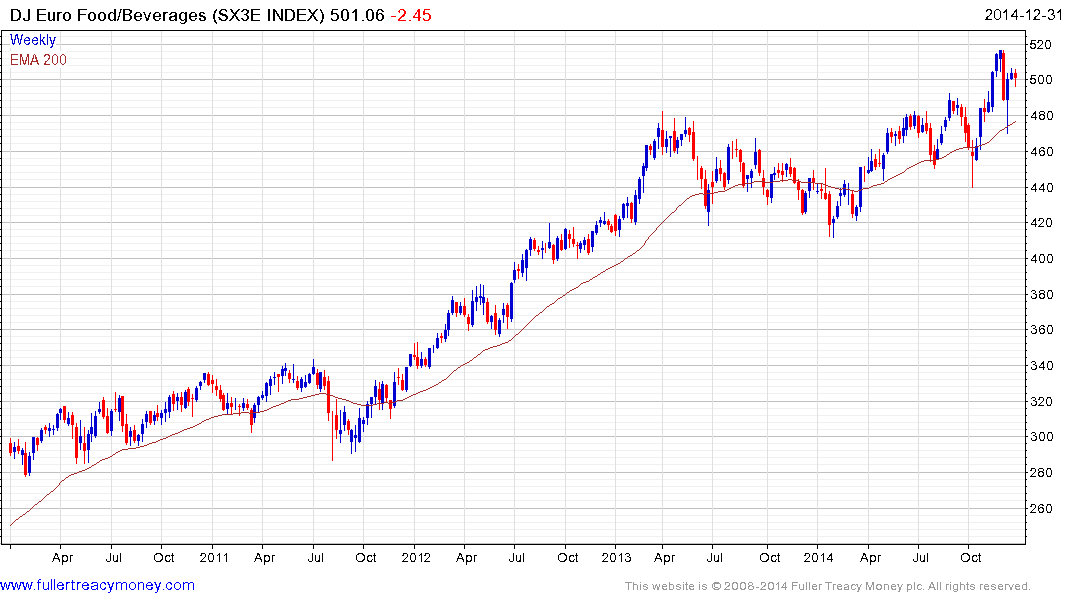This screenshot has height=600, width=1075.
Task: Click the 280 price axis label
Action: click(x=1040, y=472)
